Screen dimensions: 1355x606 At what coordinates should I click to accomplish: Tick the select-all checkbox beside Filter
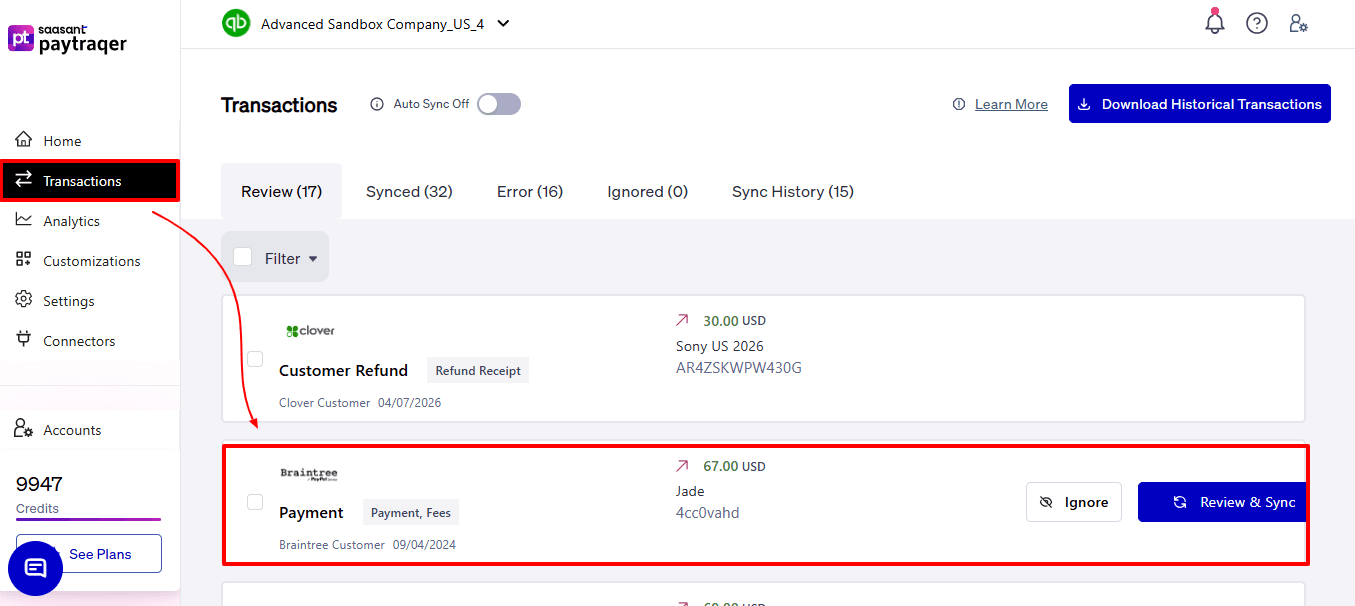pos(243,257)
